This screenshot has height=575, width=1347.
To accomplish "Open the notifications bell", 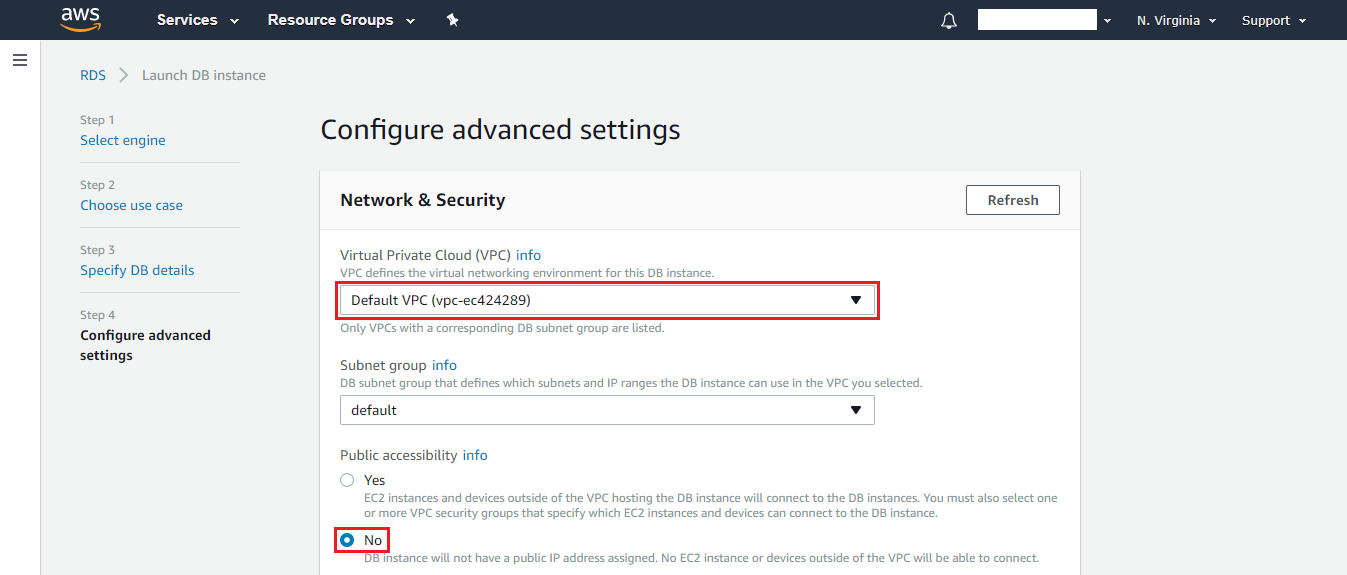I will [x=949, y=21].
